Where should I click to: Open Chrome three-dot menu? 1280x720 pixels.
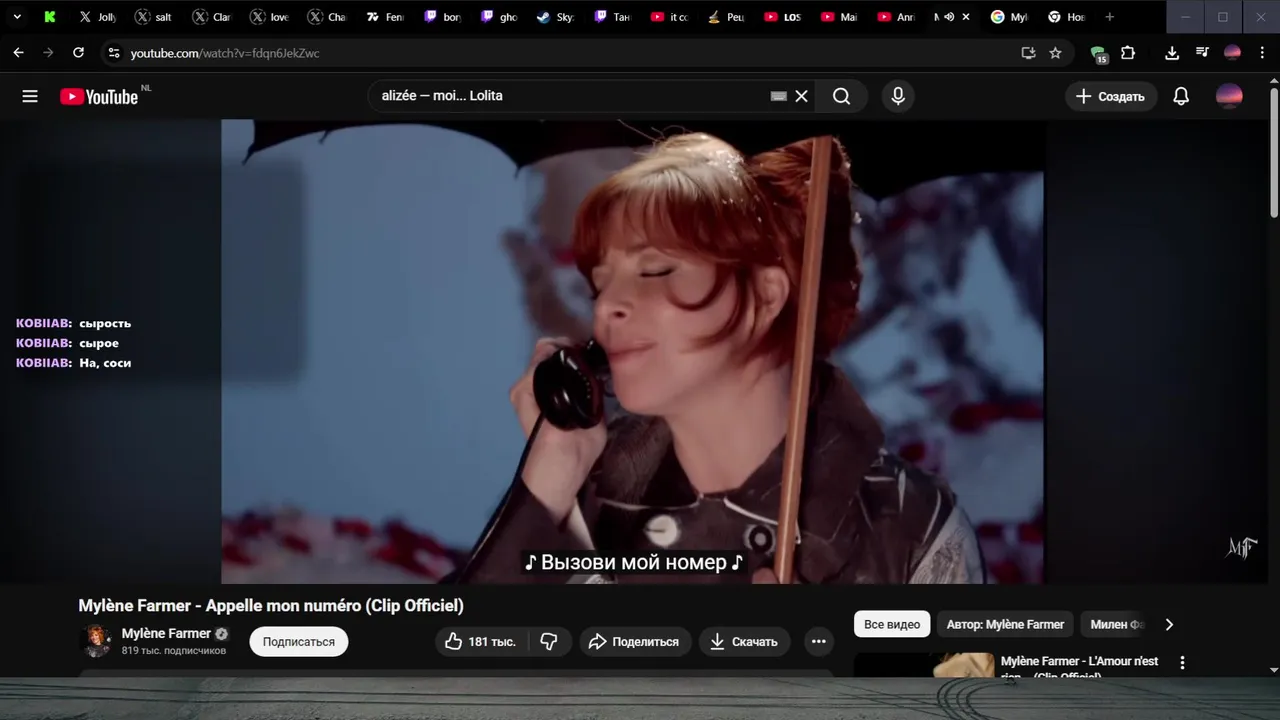[x=1262, y=53]
